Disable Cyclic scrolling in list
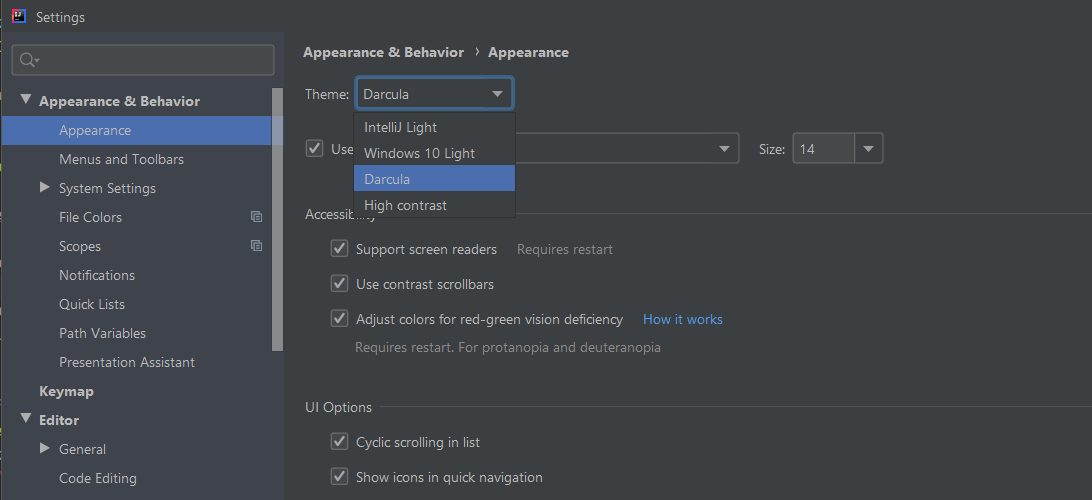 [x=339, y=442]
